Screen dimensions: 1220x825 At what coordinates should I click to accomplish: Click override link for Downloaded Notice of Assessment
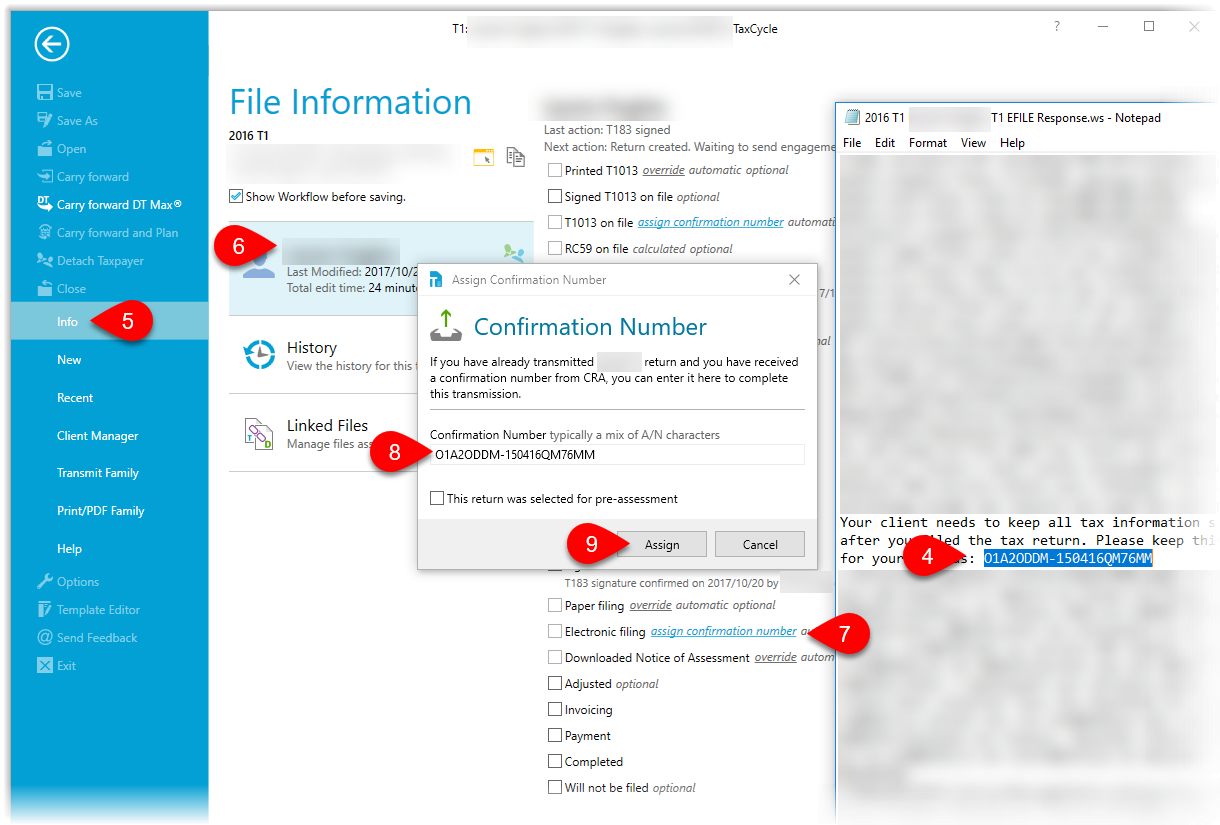click(x=775, y=657)
